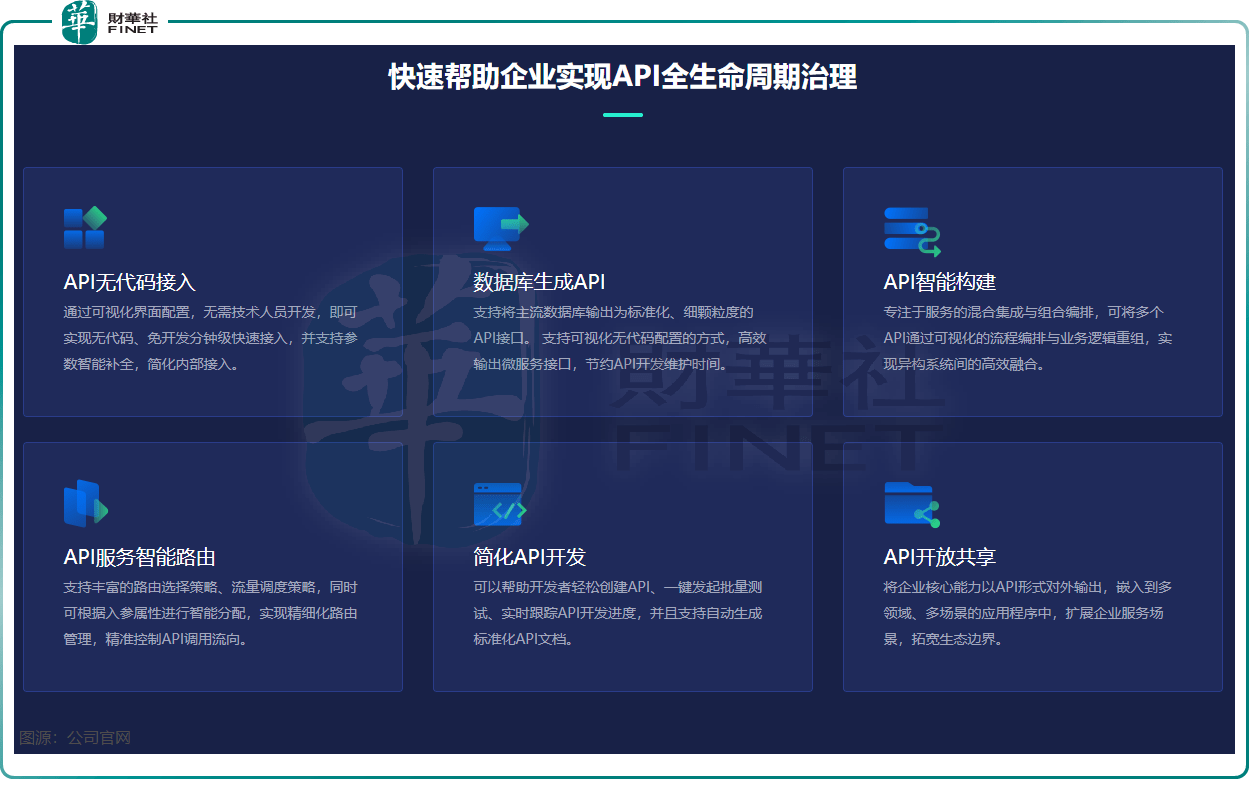The image size is (1249, 799).
Task: Click the 数据库生成API monitor arrow icon
Action: (500, 228)
